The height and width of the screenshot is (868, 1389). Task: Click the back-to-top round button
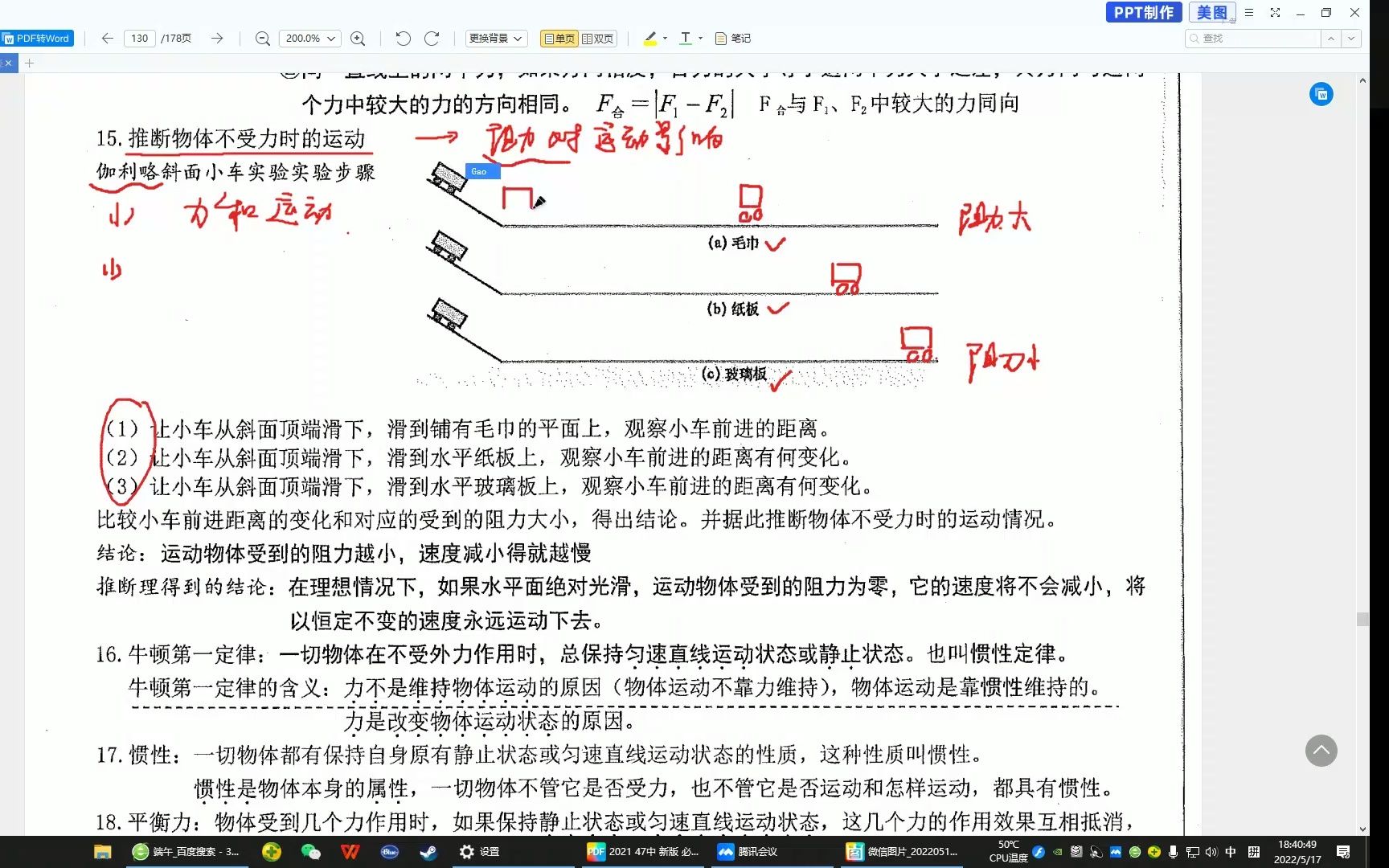(1321, 751)
